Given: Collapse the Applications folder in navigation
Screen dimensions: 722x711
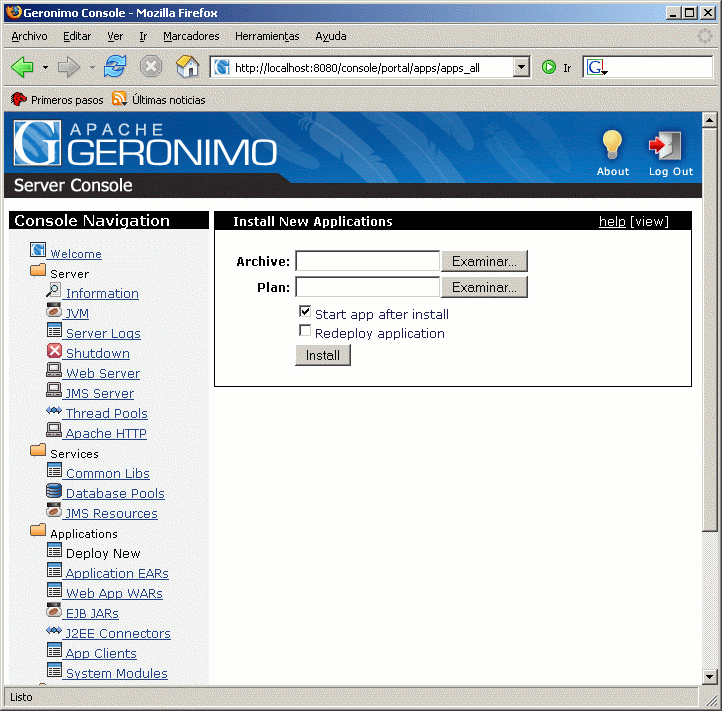Looking at the screenshot, I should coord(38,530).
